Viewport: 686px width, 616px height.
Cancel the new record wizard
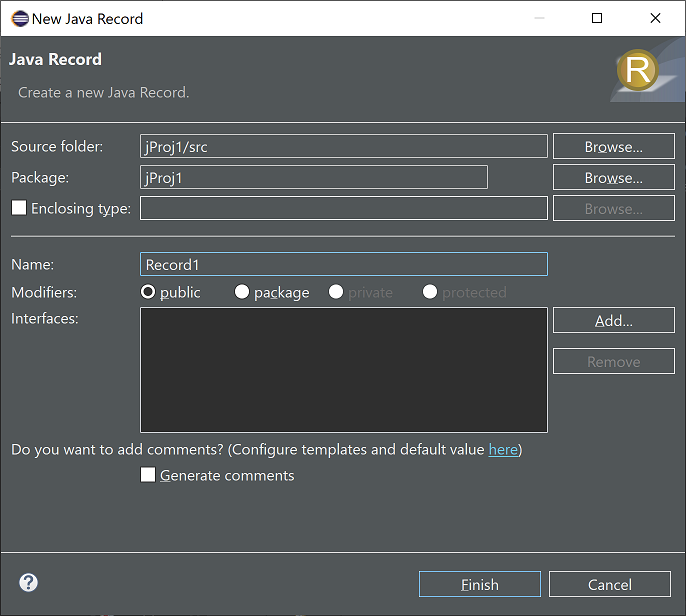(609, 584)
